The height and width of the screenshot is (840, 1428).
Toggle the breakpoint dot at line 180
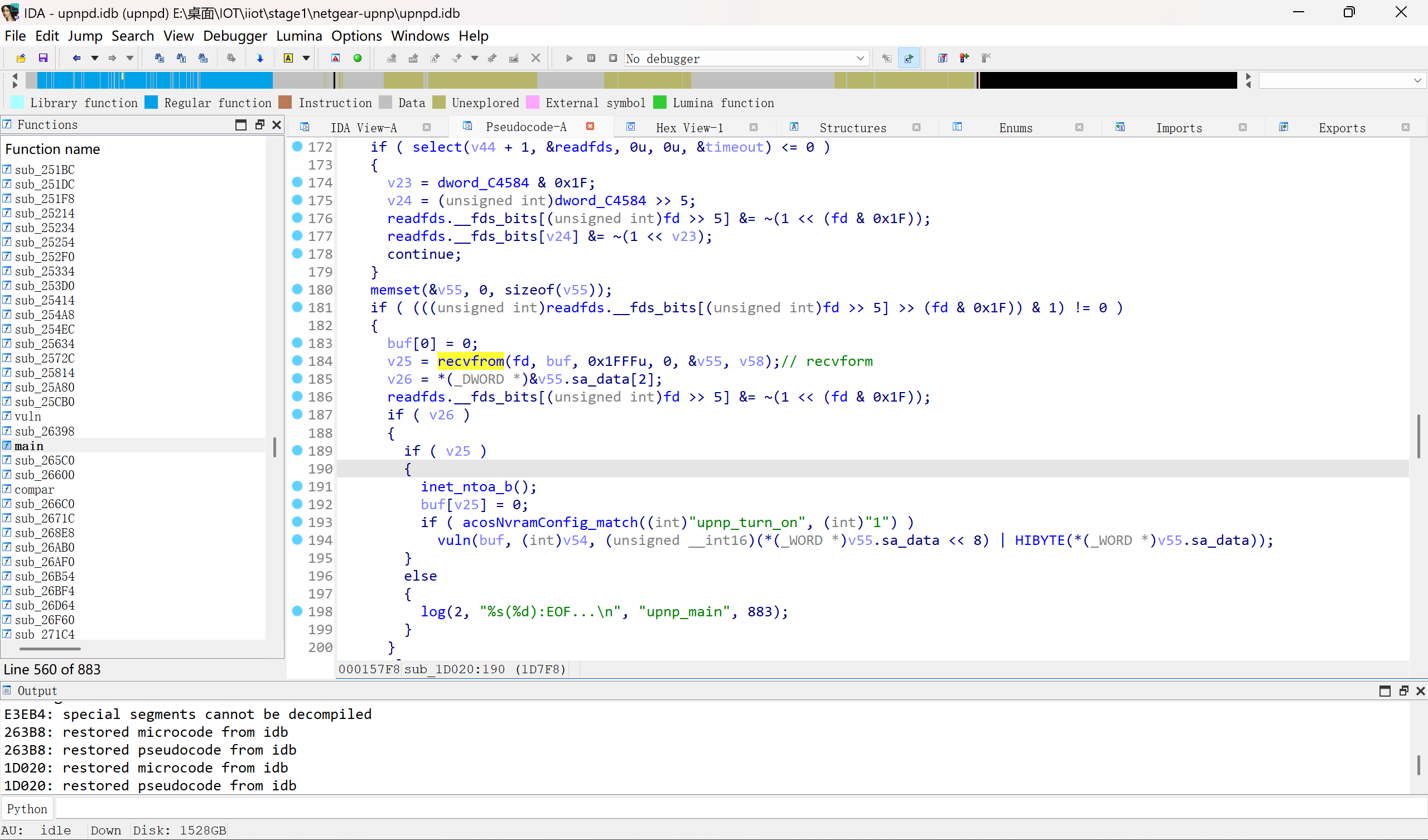297,288
